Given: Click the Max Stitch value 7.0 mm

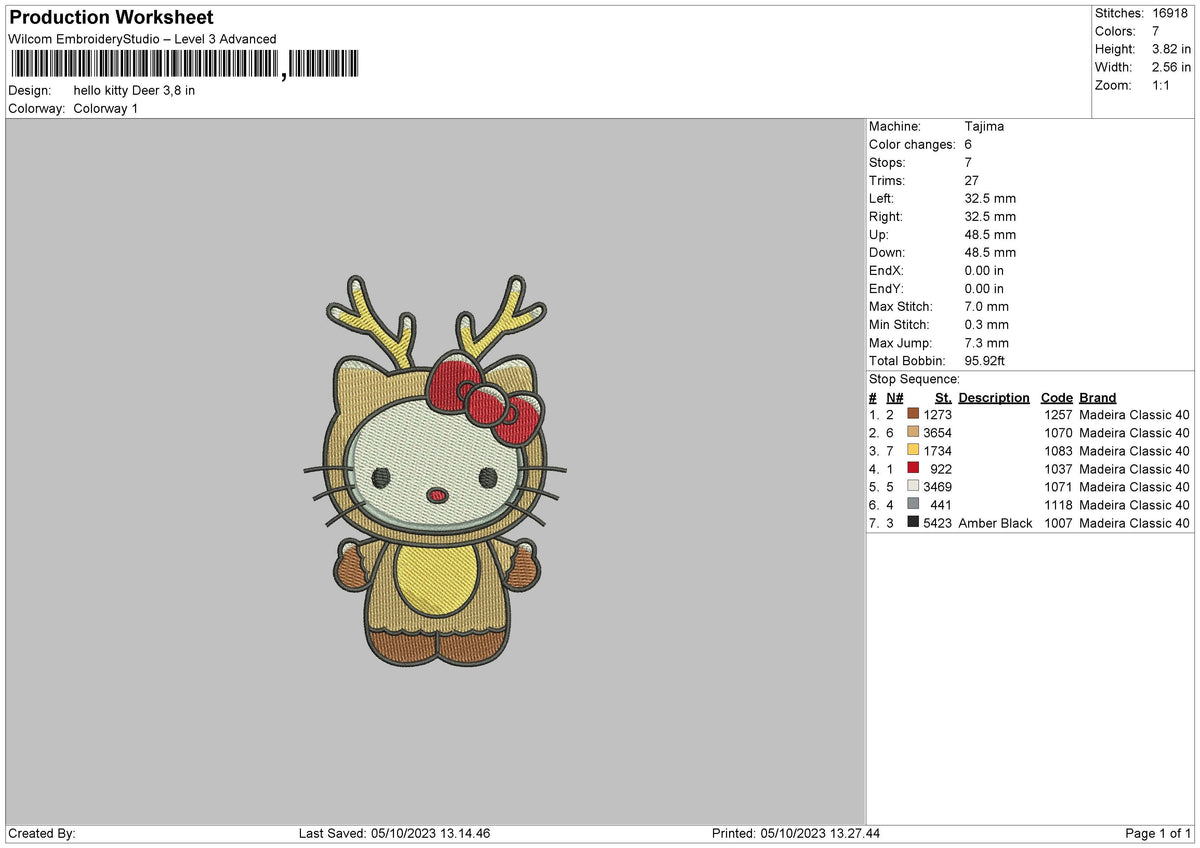Looking at the screenshot, I should coord(987,307).
